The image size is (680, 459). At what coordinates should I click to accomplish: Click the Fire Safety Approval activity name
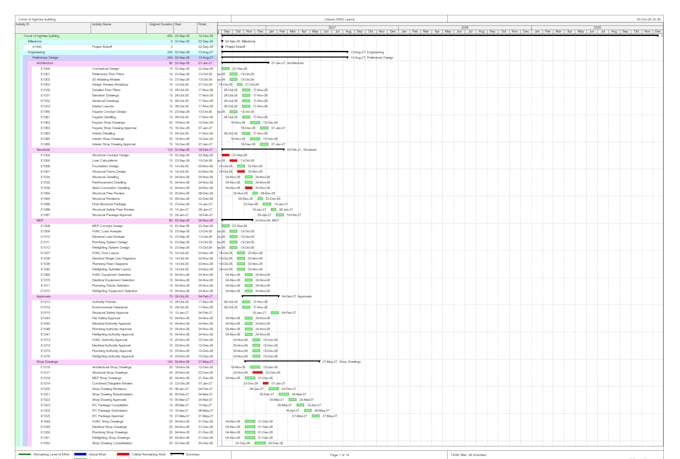(x=106, y=318)
